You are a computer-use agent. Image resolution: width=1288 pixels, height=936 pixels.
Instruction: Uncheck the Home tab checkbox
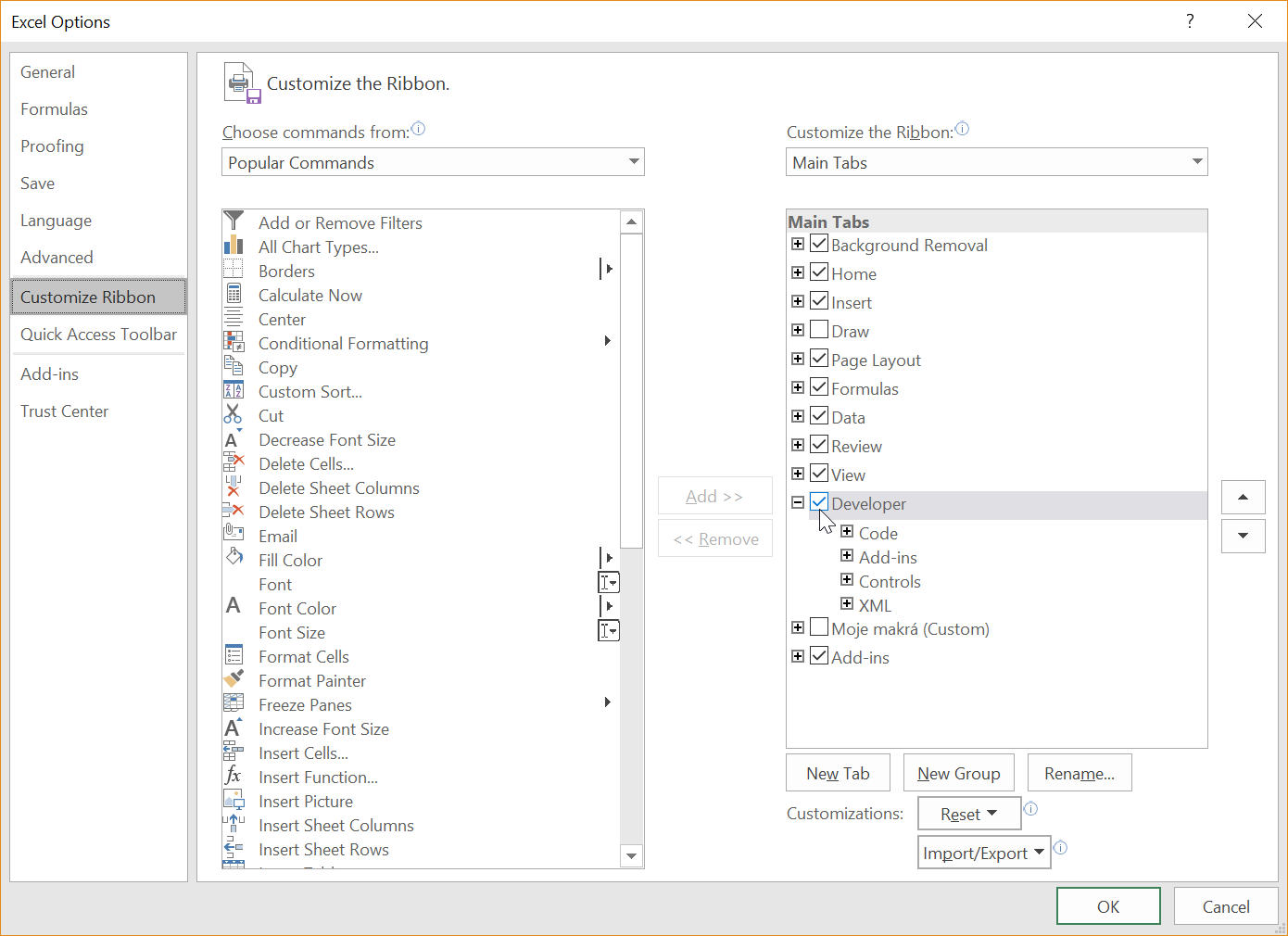(819, 272)
